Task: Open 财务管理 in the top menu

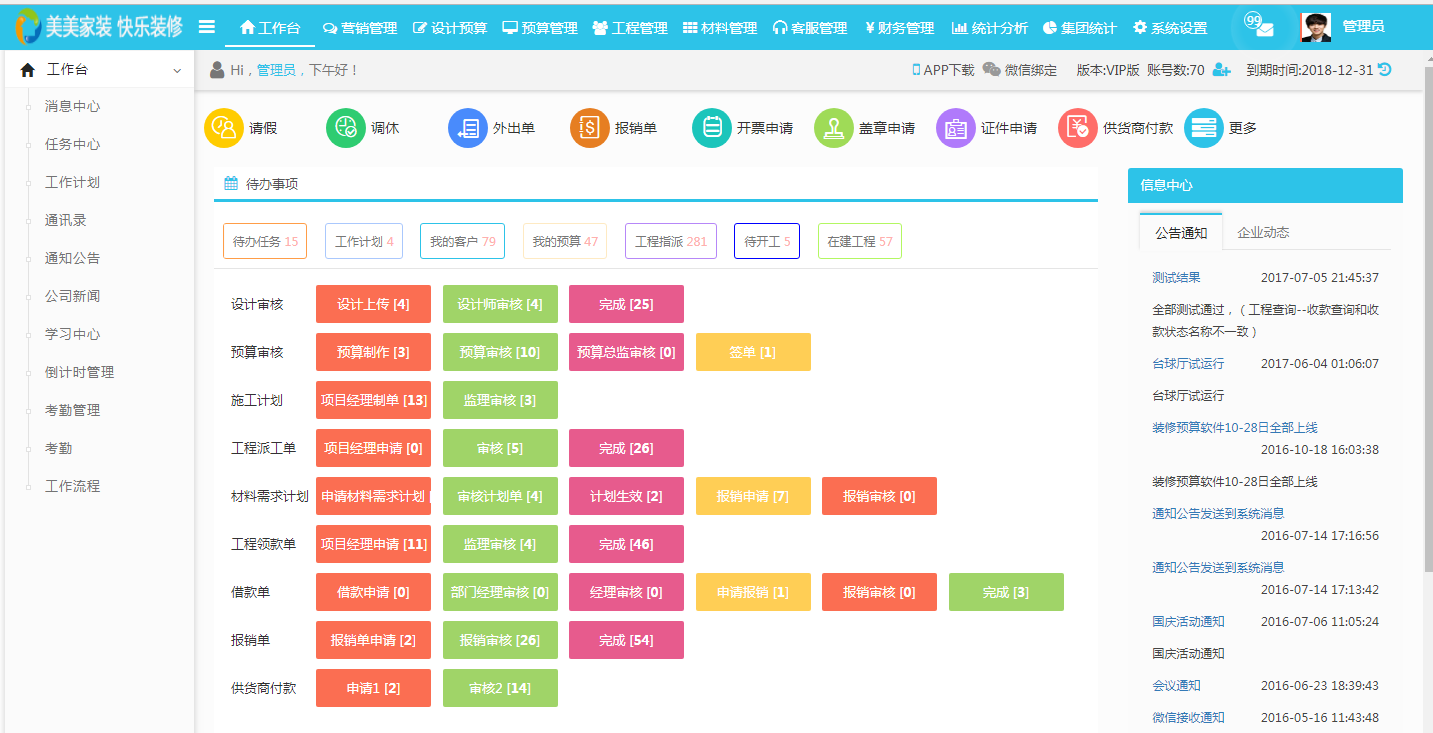Action: (x=899, y=28)
